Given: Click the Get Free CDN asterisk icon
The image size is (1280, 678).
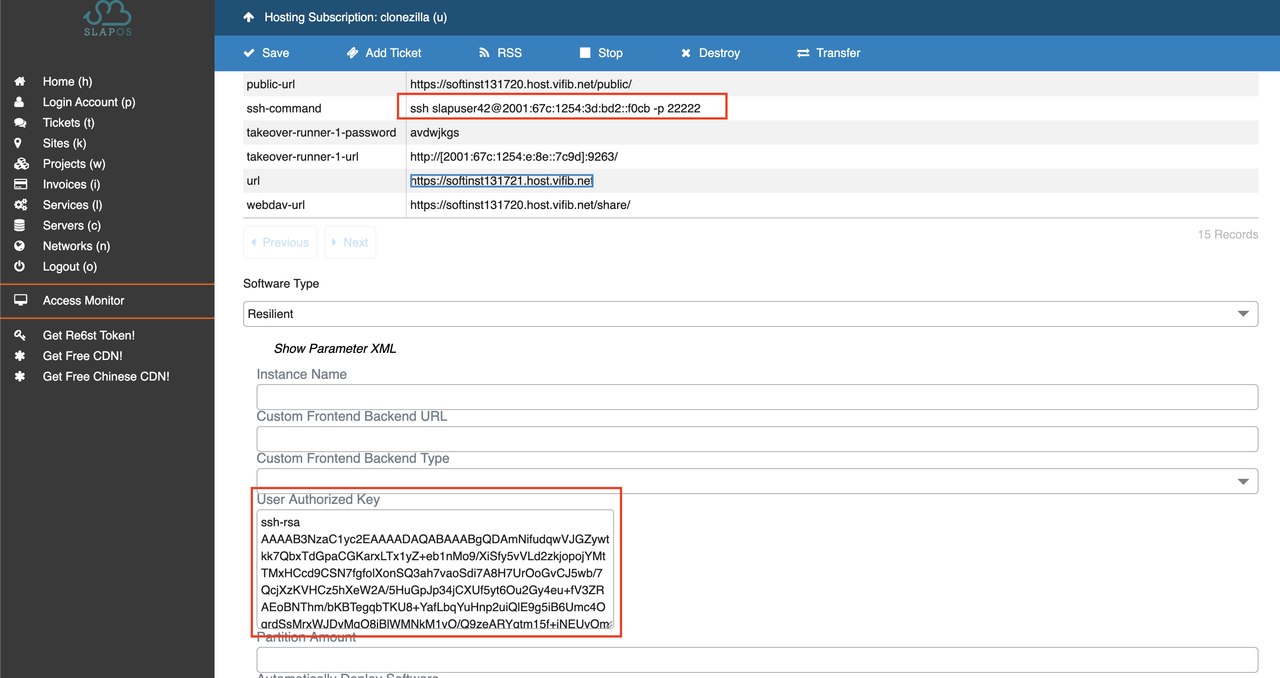Looking at the screenshot, I should pyautogui.click(x=20, y=356).
